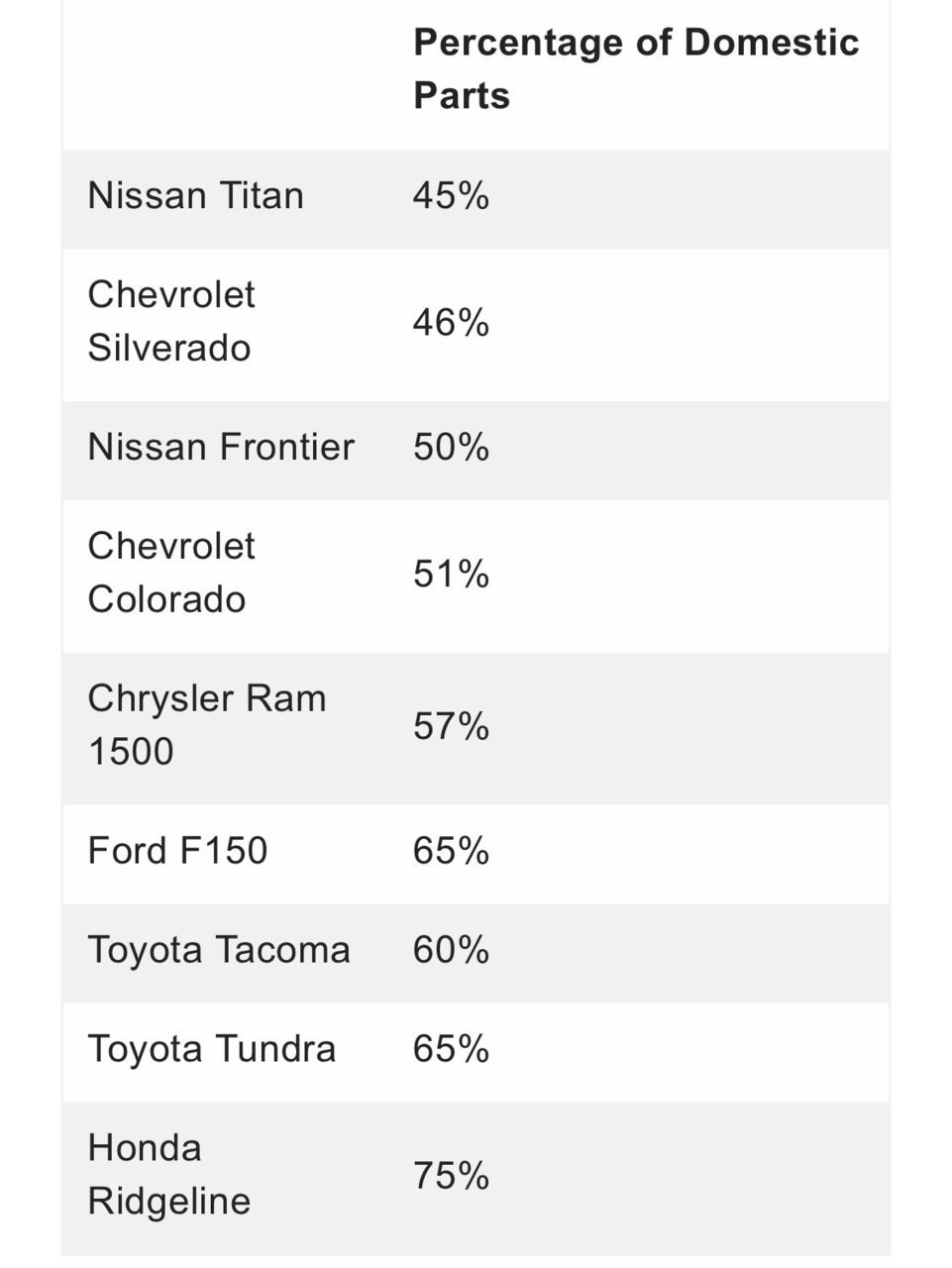
Task: Select the Ford F150 row label
Action: [177, 851]
